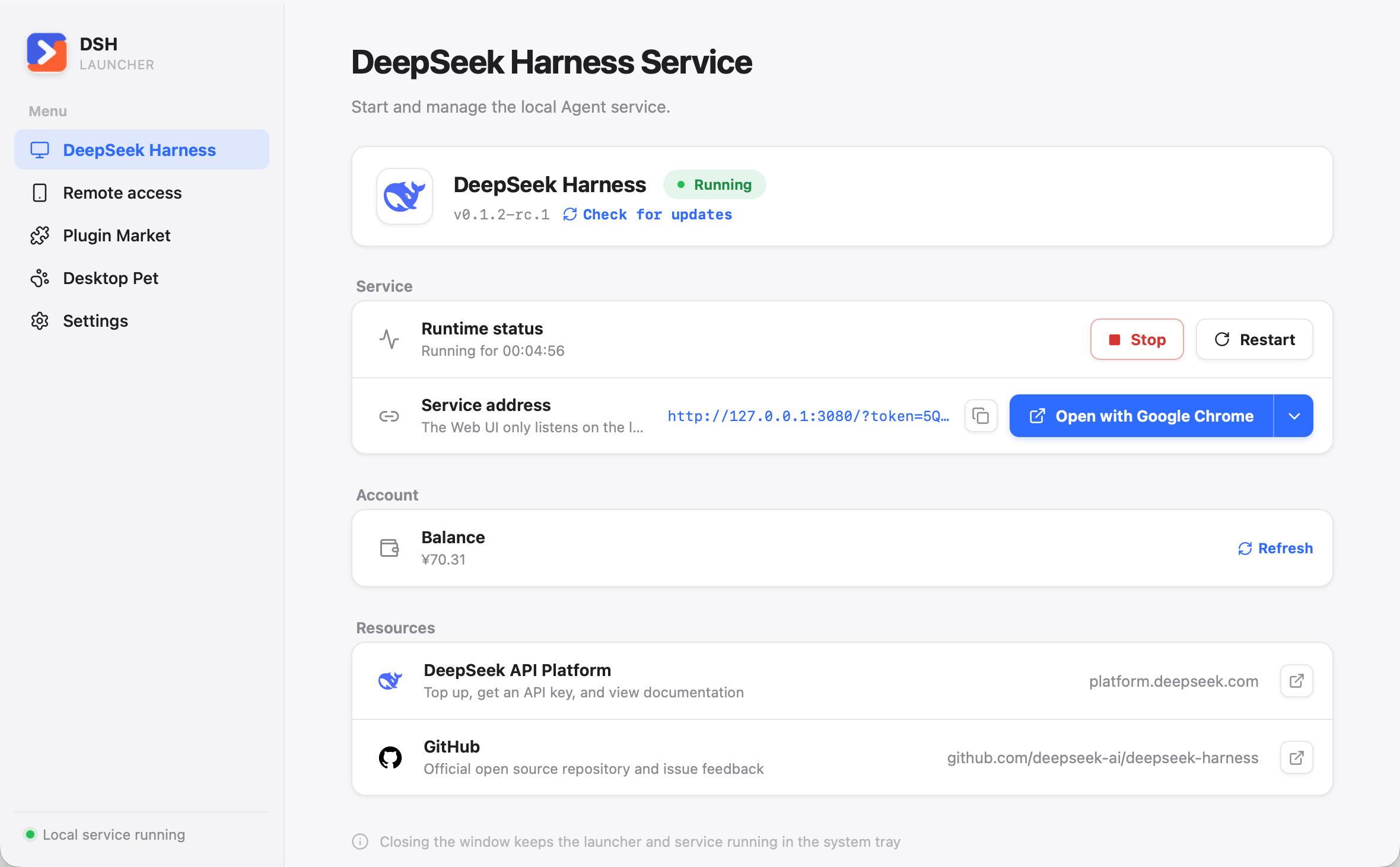Click the 'DeepSeek API Platform' resource title
This screenshot has height=867, width=1400.
tap(517, 670)
